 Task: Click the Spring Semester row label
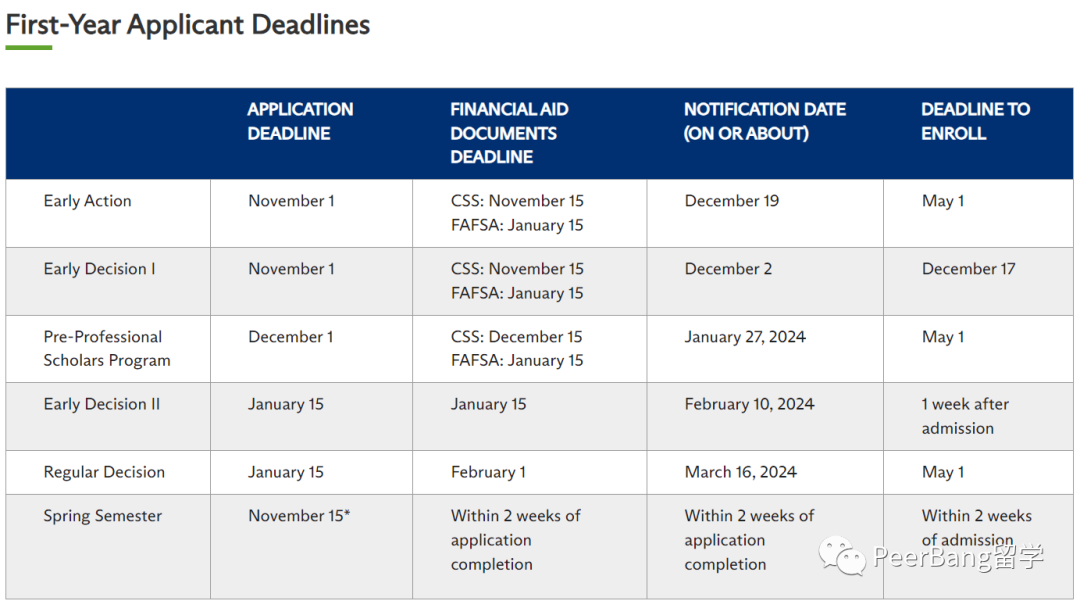[103, 516]
